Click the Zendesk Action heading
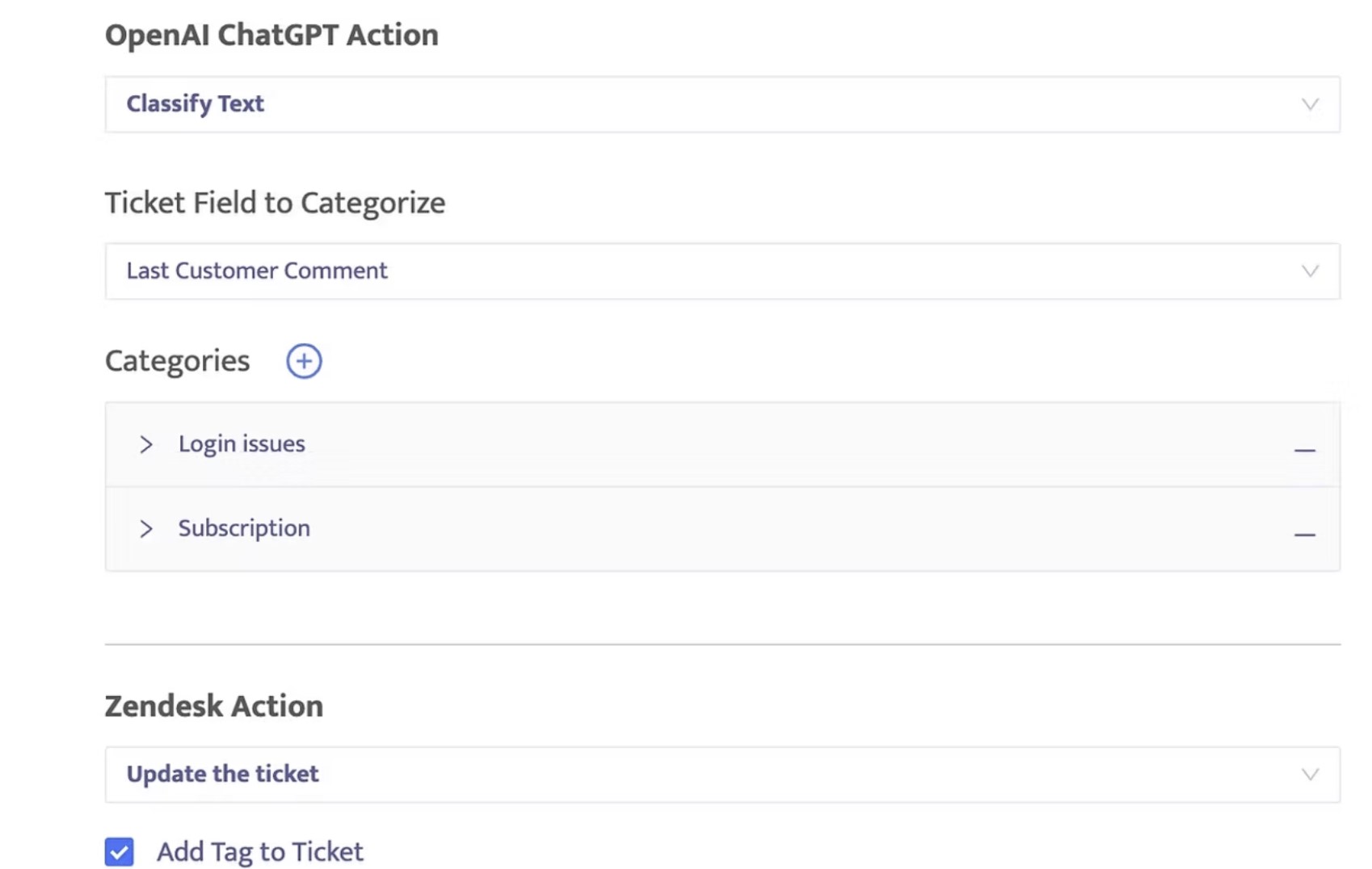 [x=214, y=706]
